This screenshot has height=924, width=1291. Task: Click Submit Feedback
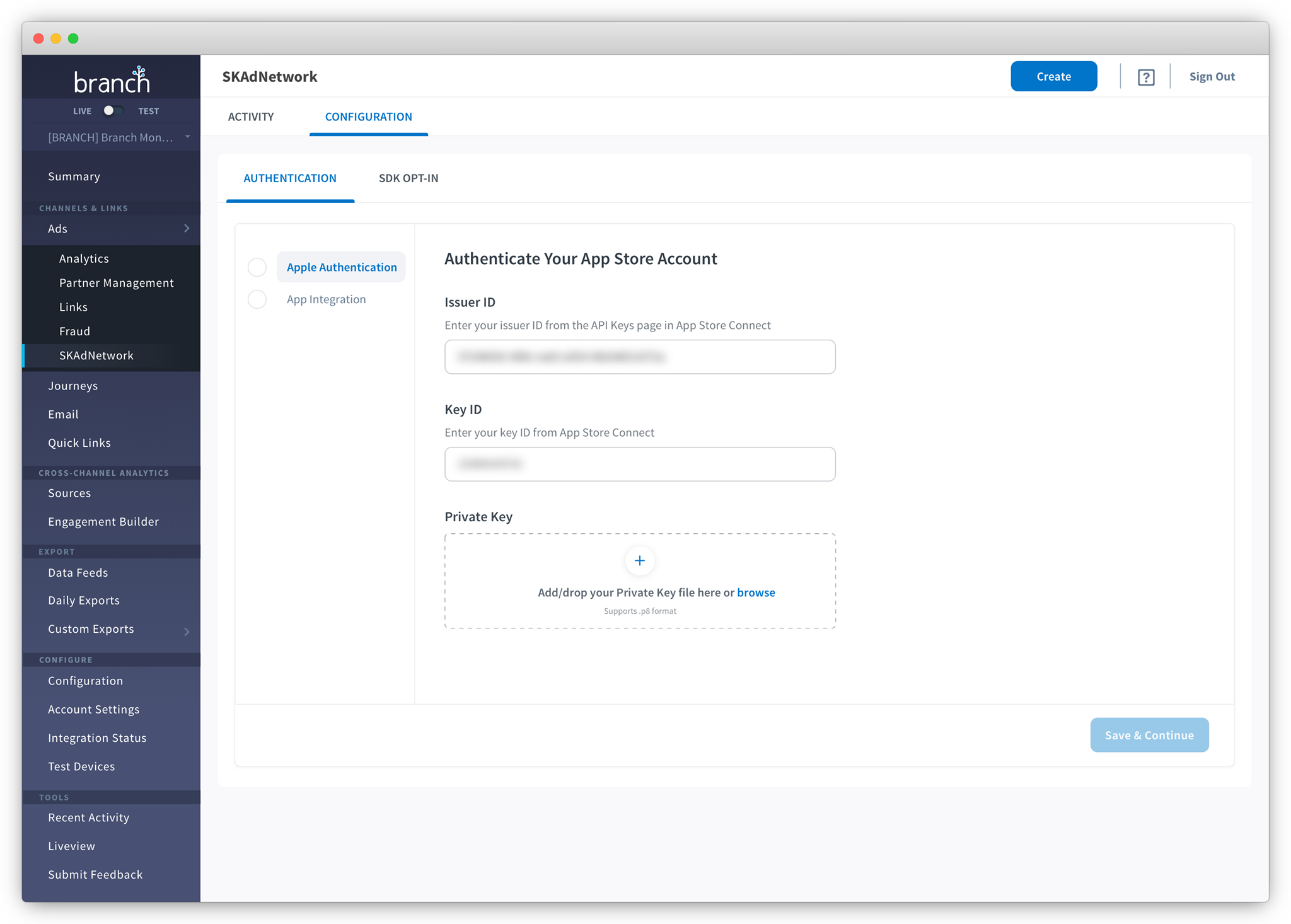tap(95, 874)
